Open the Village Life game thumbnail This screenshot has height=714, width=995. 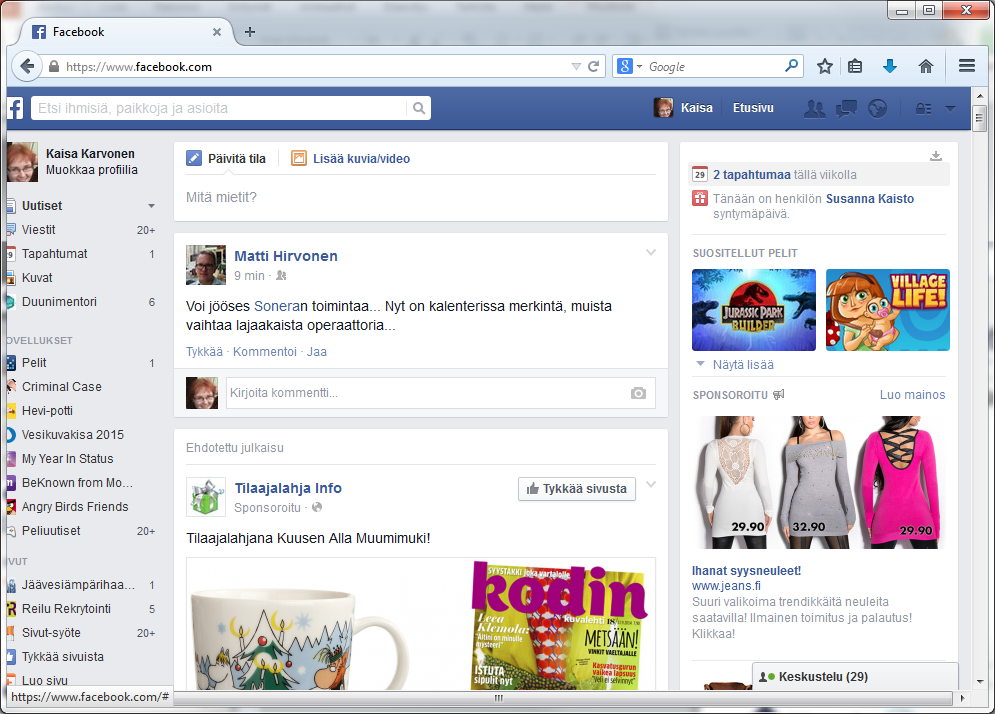(x=887, y=310)
